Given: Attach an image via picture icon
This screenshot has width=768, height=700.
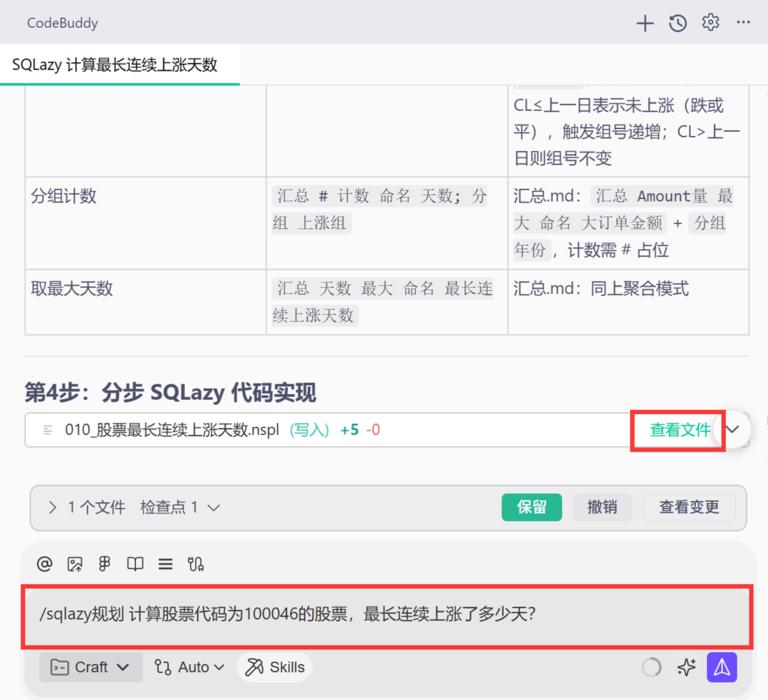Looking at the screenshot, I should tap(75, 564).
